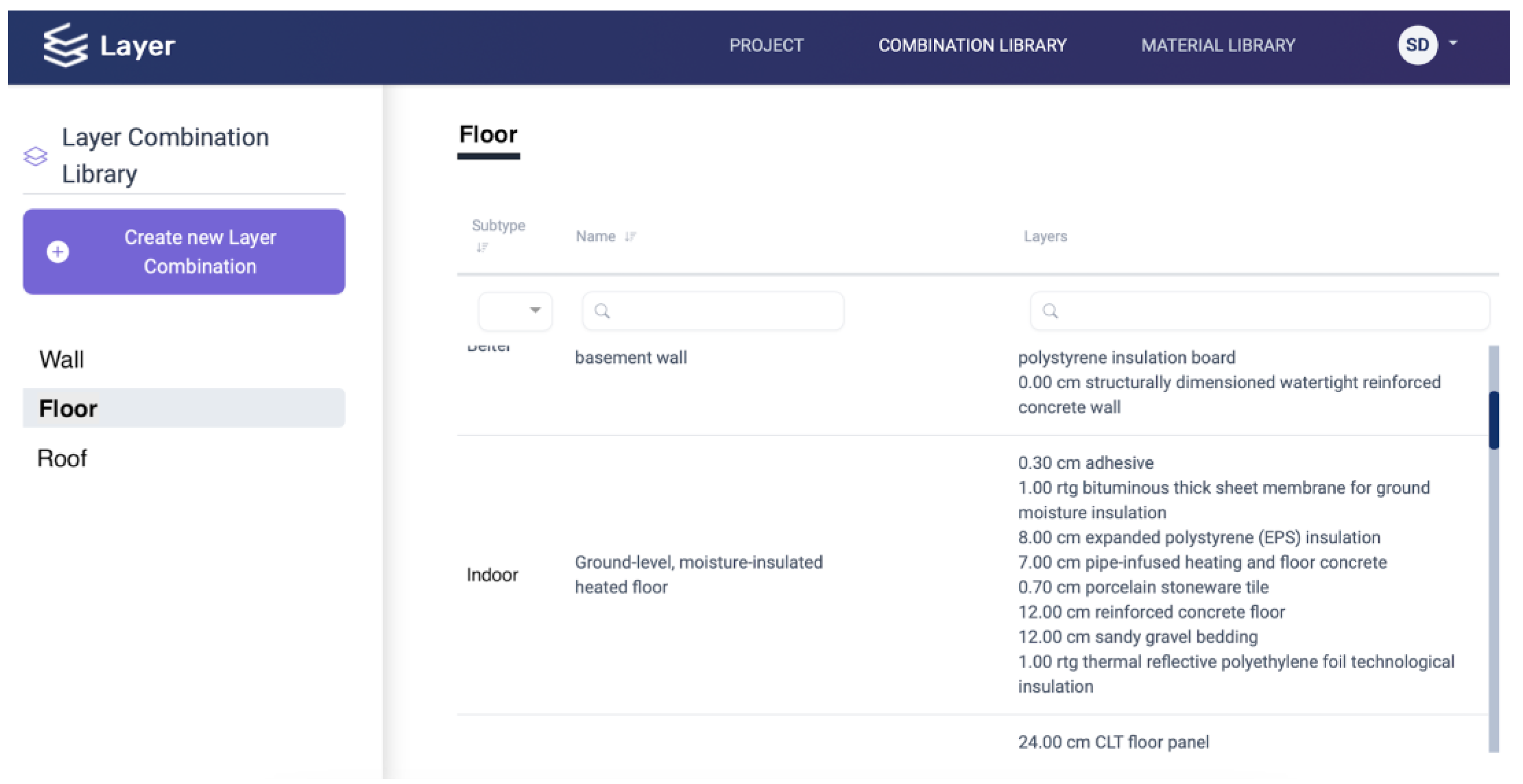Click the table's vertical scrollbar thumb
This screenshot has height=784, width=1523.
tap(1493, 420)
